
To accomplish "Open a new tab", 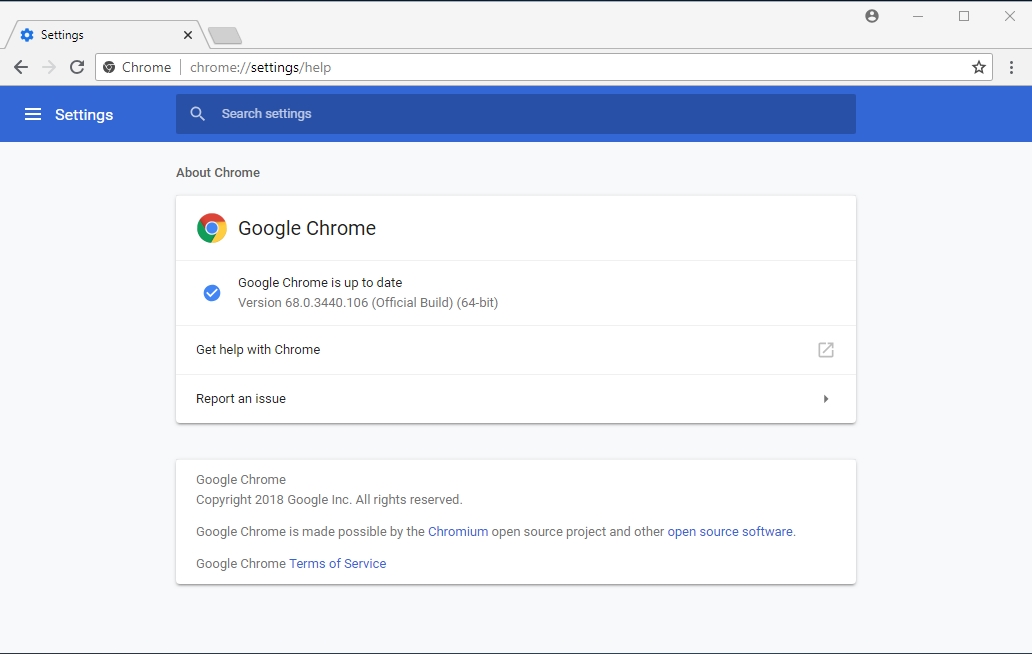I will pyautogui.click(x=225, y=36).
